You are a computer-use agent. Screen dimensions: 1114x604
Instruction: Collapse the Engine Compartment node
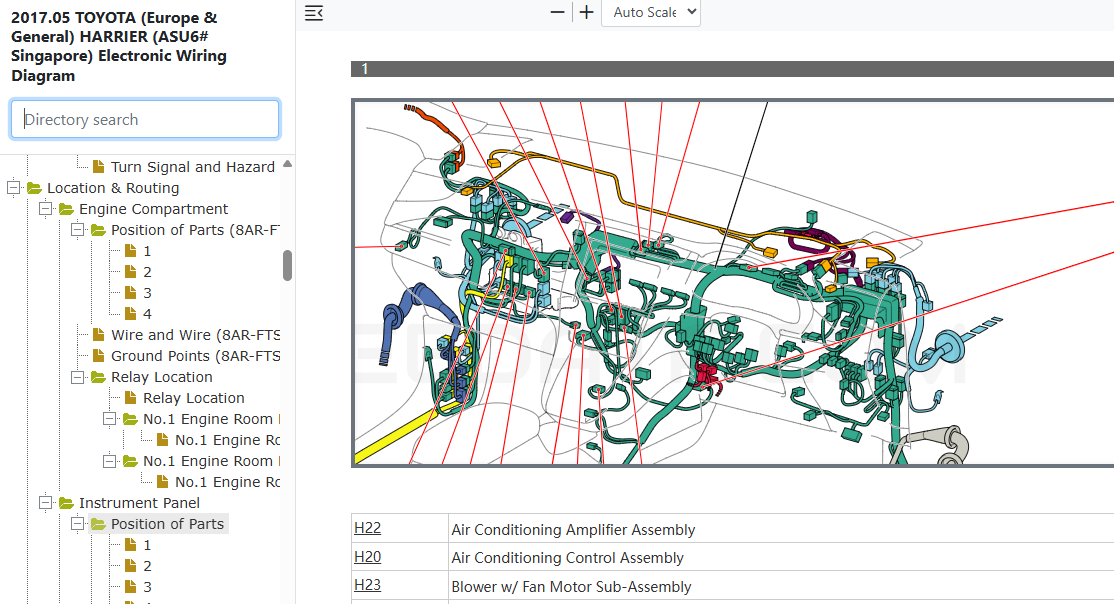coord(45,209)
